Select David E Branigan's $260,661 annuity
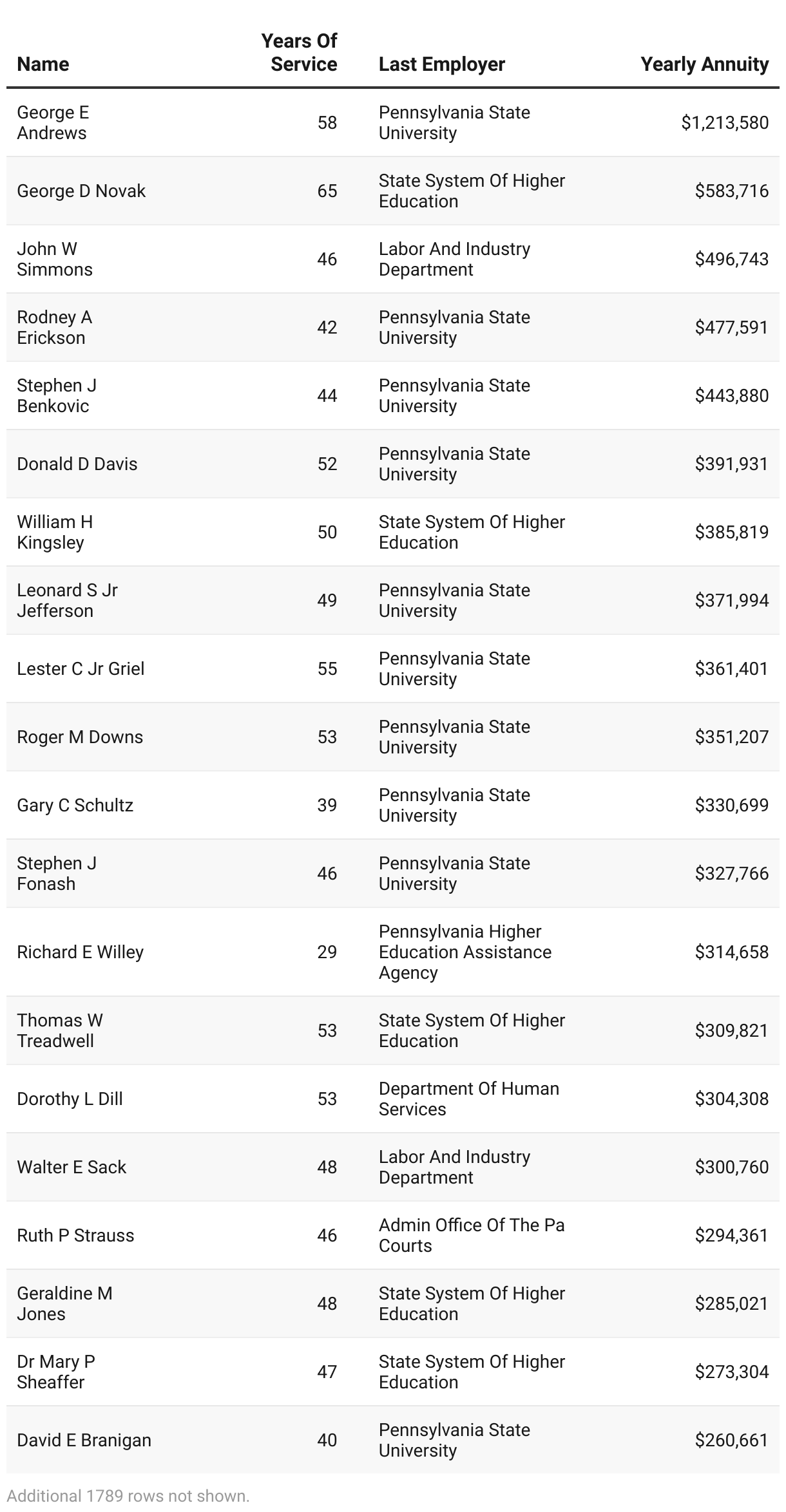 731,1441
